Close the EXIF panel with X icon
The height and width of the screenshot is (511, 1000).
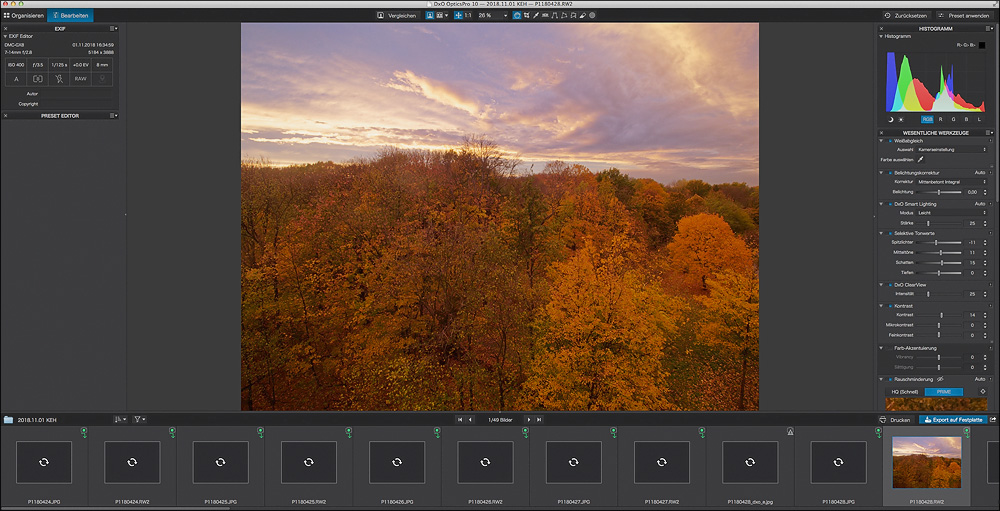5,29
